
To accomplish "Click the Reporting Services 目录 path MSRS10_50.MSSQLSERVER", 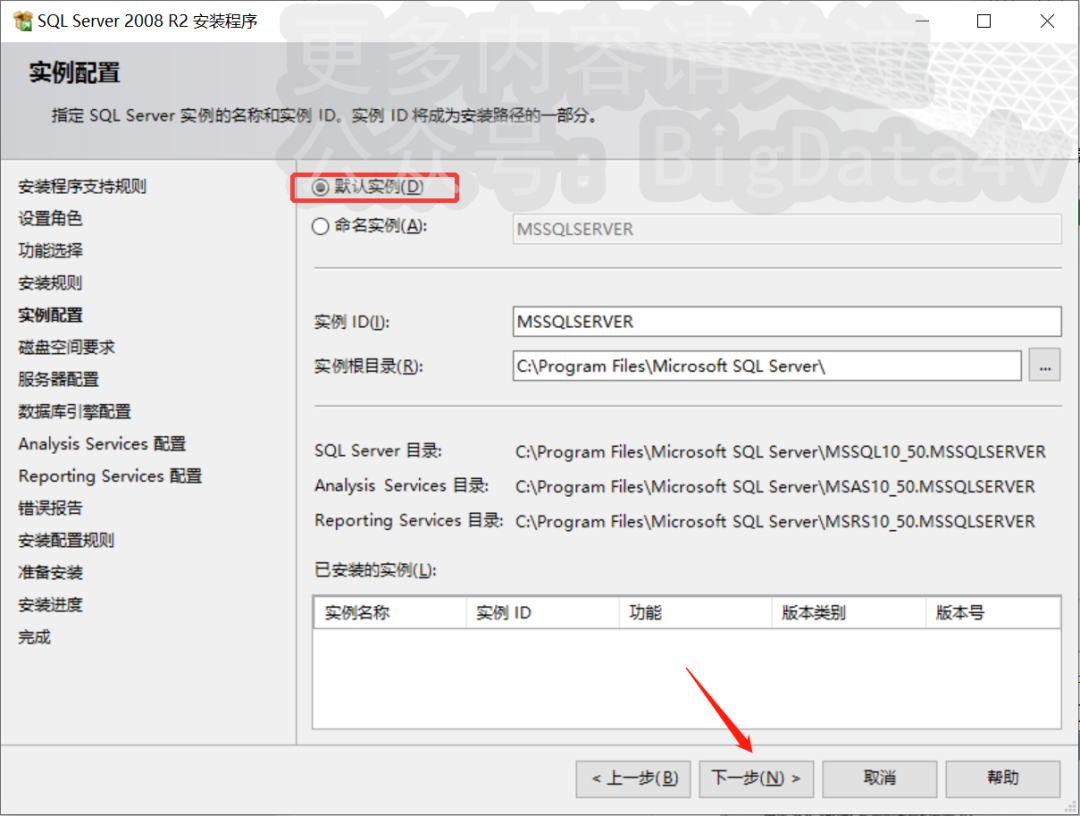I will pos(775,521).
